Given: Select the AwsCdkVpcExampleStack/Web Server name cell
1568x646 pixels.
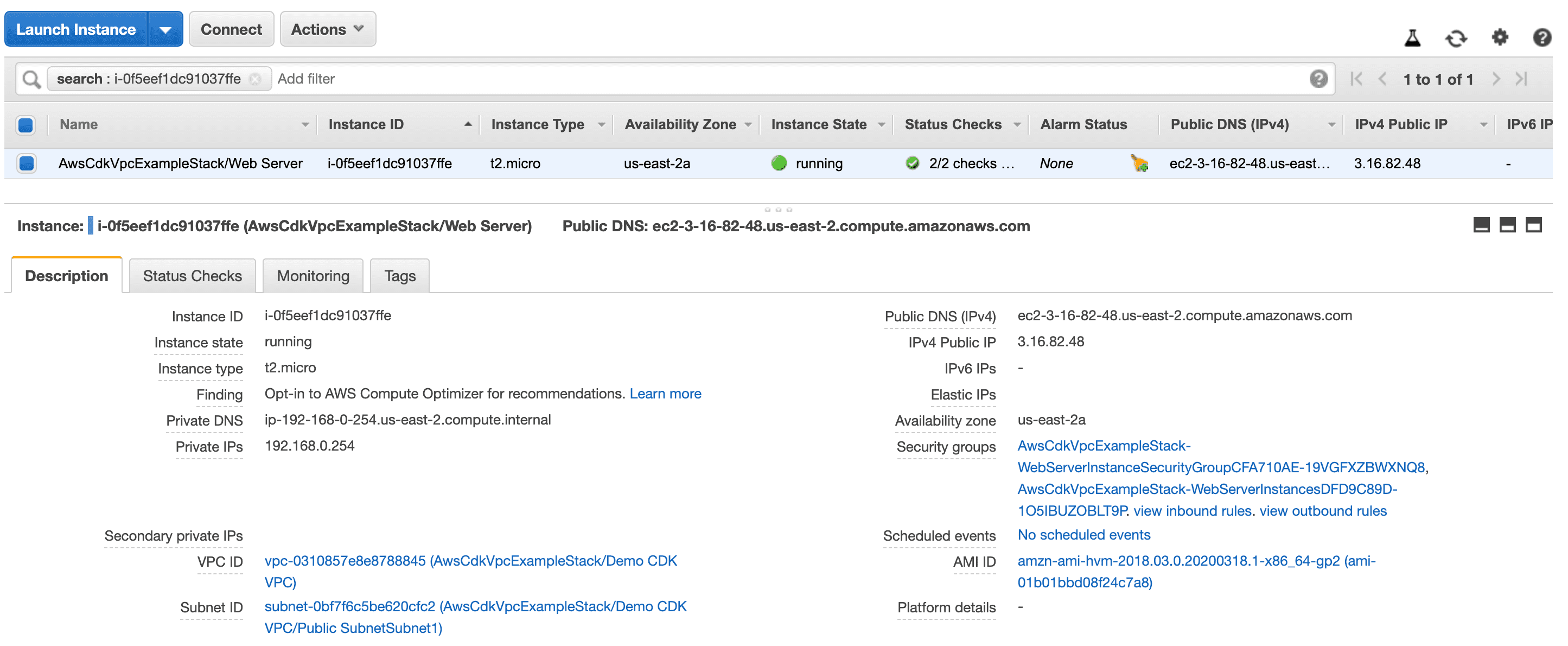Looking at the screenshot, I should (180, 163).
